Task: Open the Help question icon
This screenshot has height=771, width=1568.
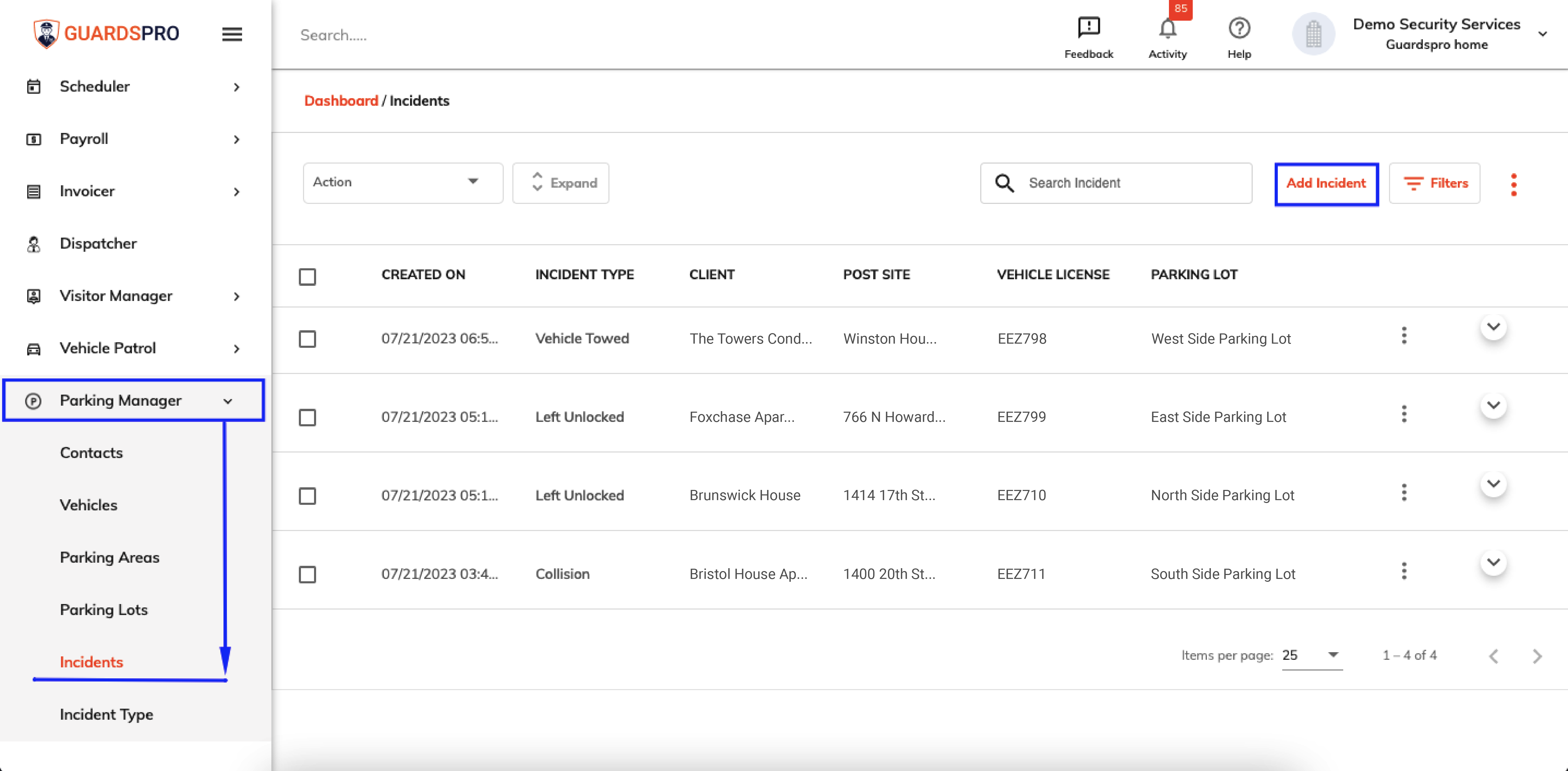Action: (1239, 28)
